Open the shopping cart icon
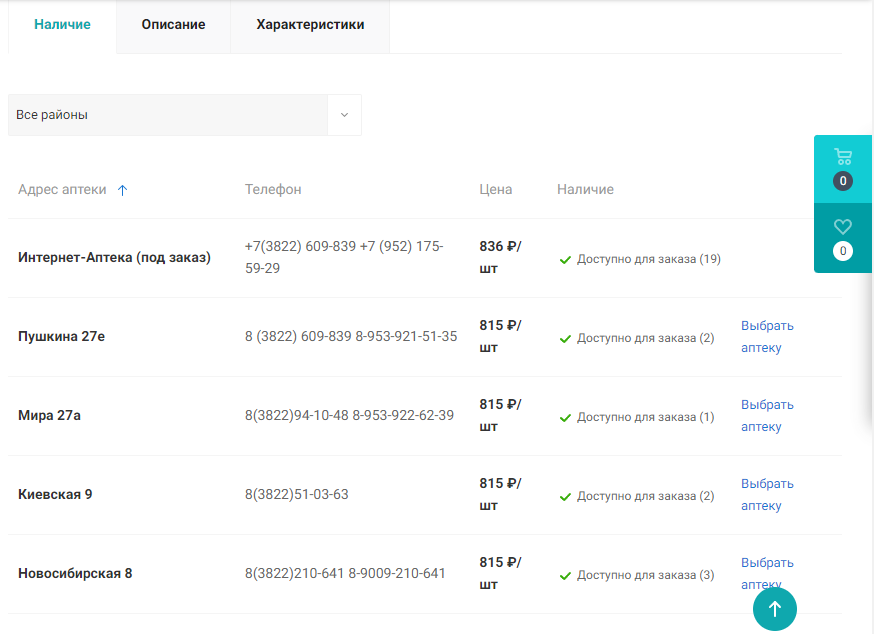 coord(843,157)
